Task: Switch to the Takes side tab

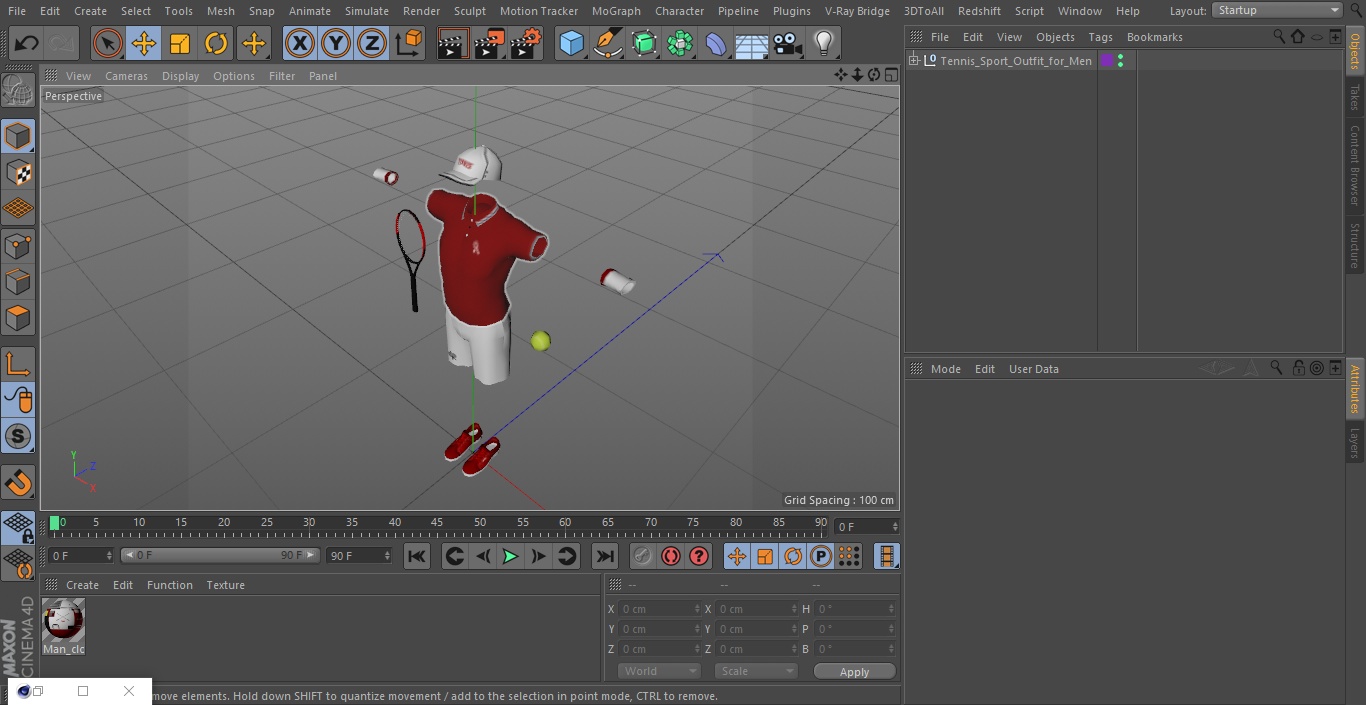Action: pyautogui.click(x=1355, y=97)
